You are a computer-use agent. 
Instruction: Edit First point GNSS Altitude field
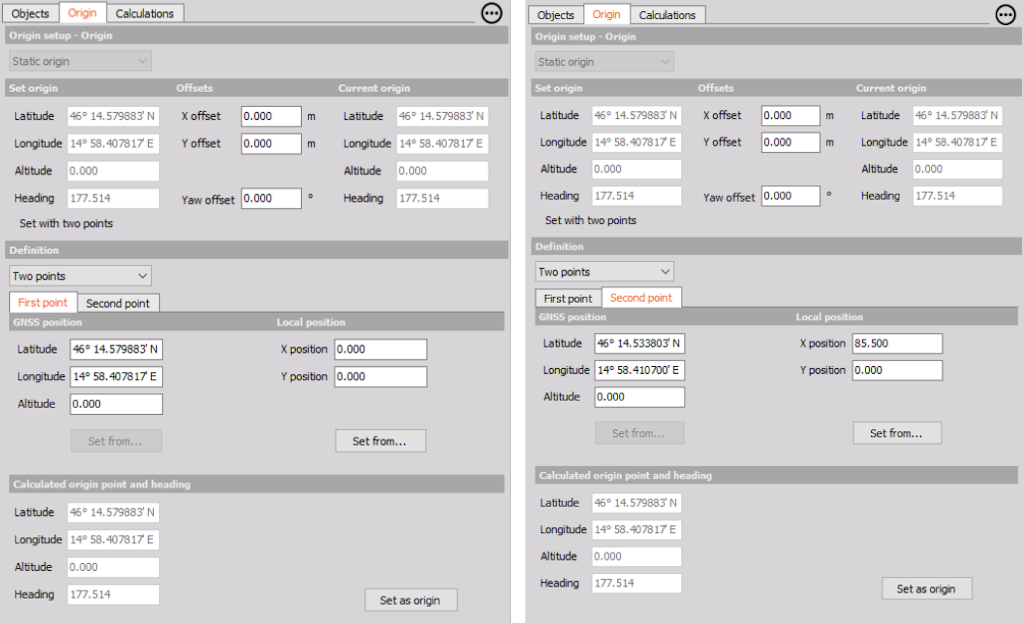pyautogui.click(x=116, y=404)
